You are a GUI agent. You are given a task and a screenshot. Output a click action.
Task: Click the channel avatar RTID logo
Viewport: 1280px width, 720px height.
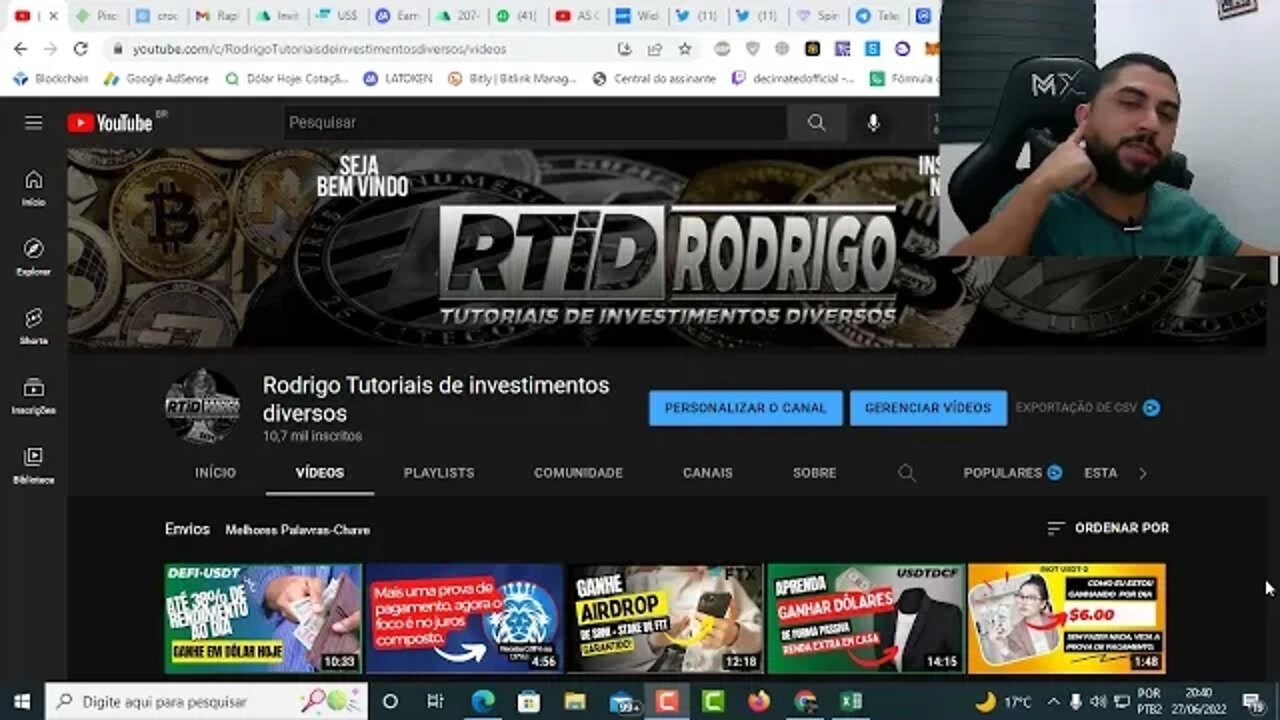[x=203, y=407]
